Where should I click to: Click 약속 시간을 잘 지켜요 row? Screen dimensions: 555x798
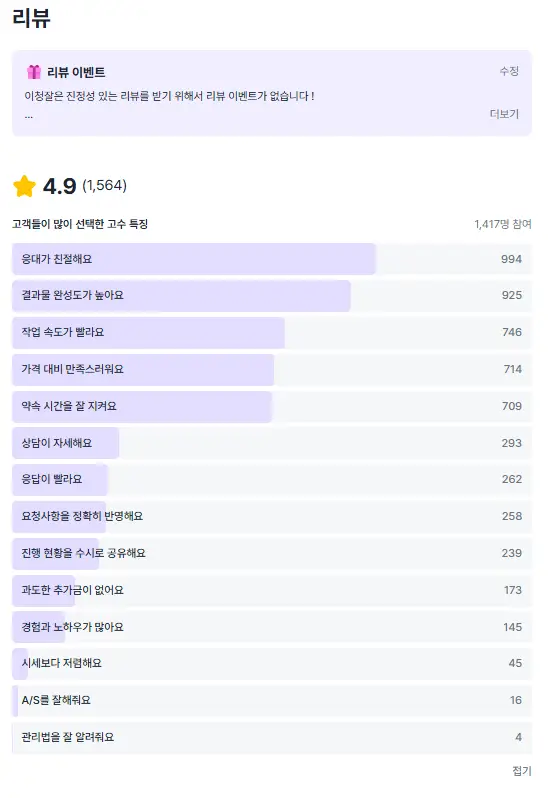click(x=272, y=407)
